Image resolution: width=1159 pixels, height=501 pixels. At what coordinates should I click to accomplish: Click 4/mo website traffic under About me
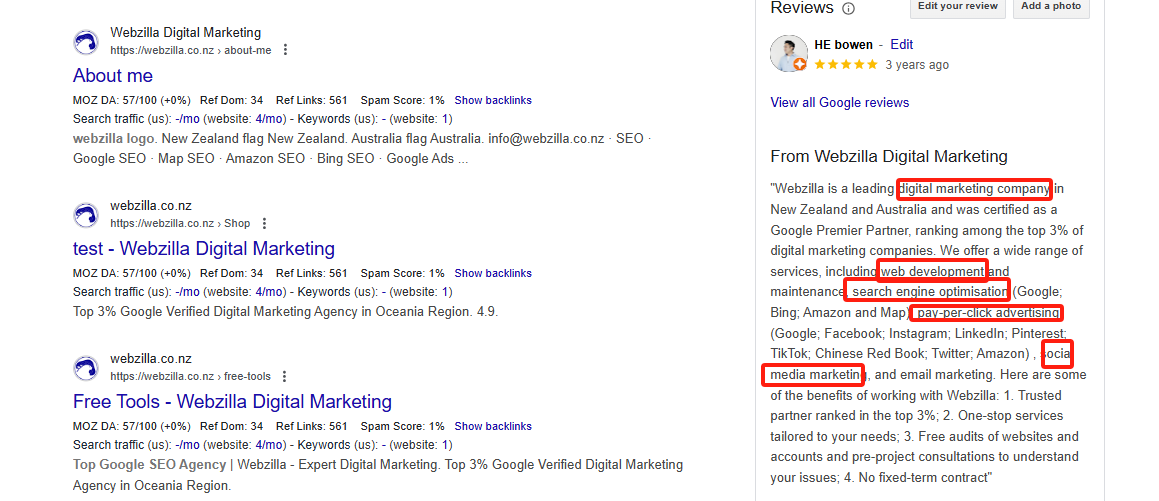(x=269, y=119)
